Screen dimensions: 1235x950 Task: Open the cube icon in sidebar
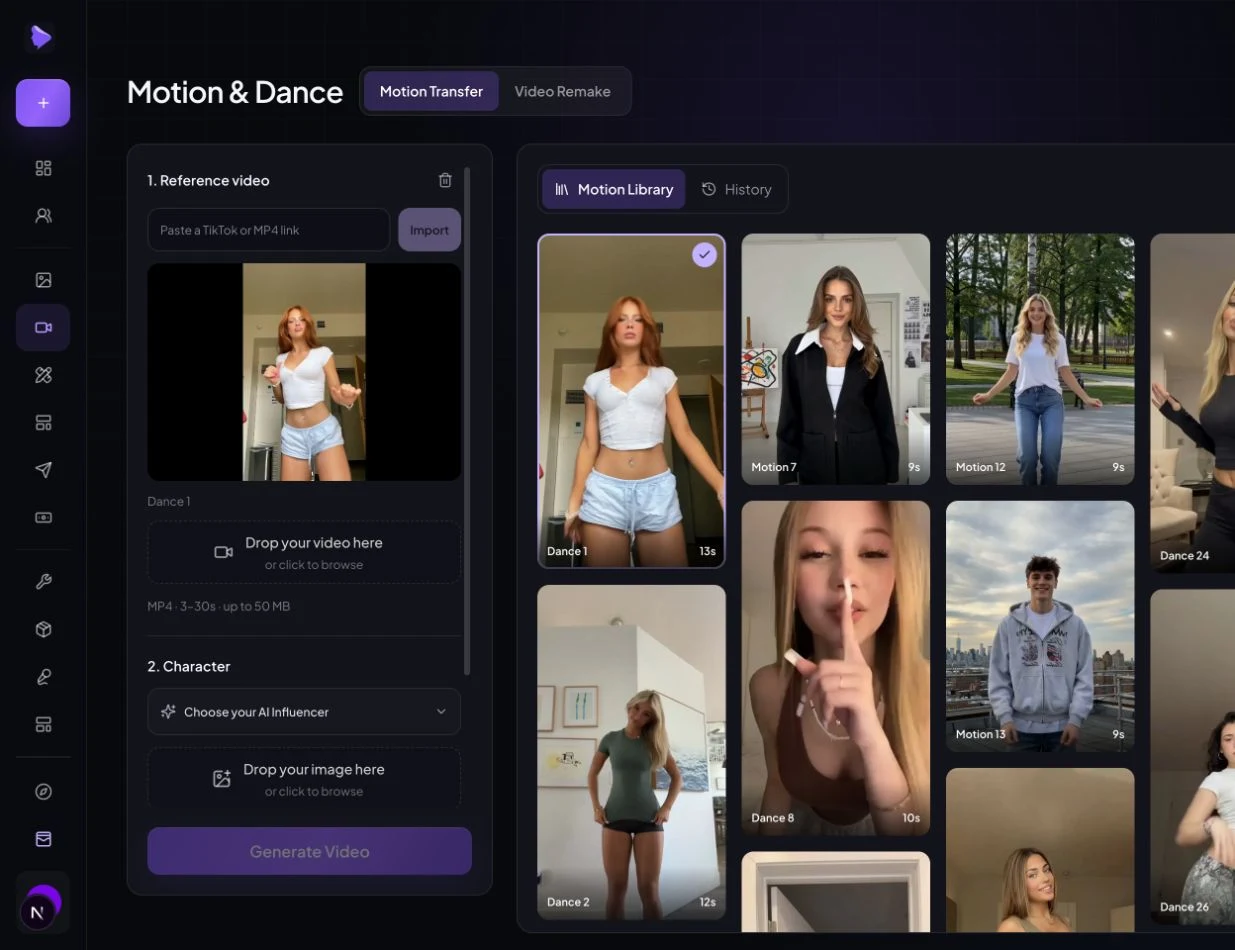43,629
